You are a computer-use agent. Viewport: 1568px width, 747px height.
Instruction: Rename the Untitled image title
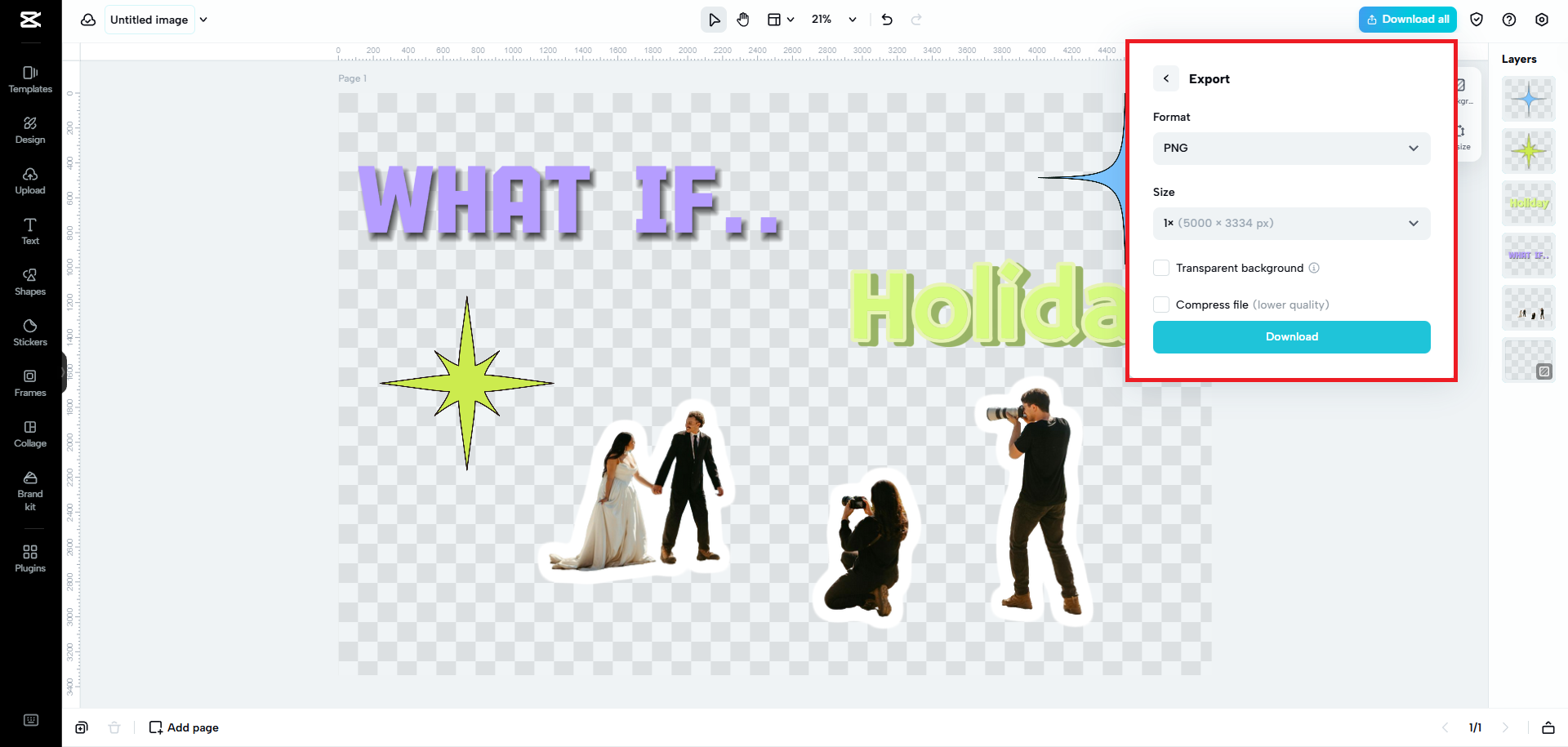click(149, 19)
